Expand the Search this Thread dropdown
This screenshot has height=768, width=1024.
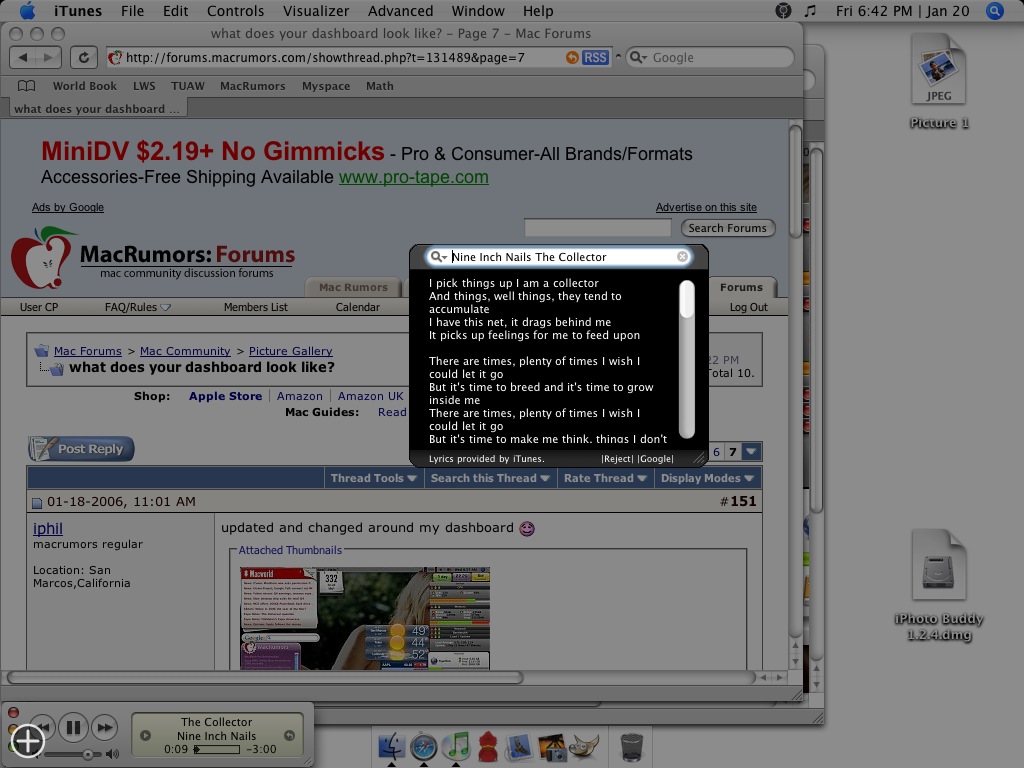[490, 478]
